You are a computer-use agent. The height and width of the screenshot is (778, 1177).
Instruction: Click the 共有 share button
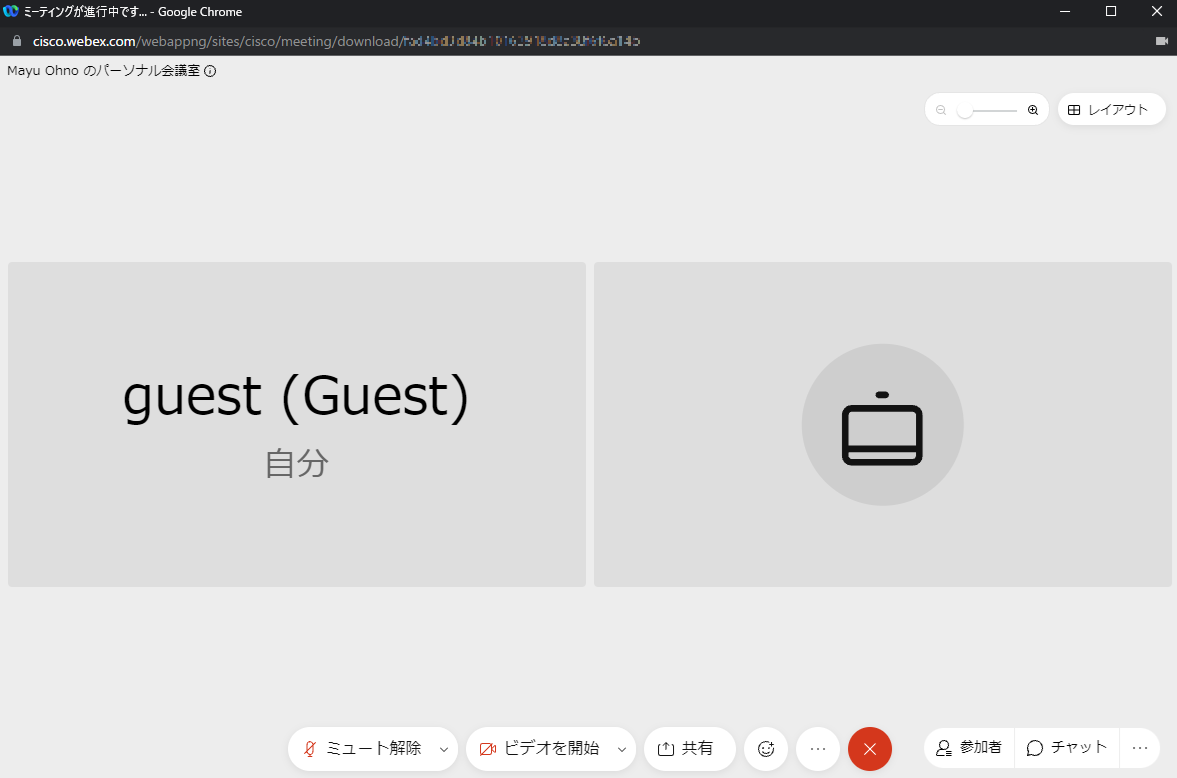coord(687,748)
